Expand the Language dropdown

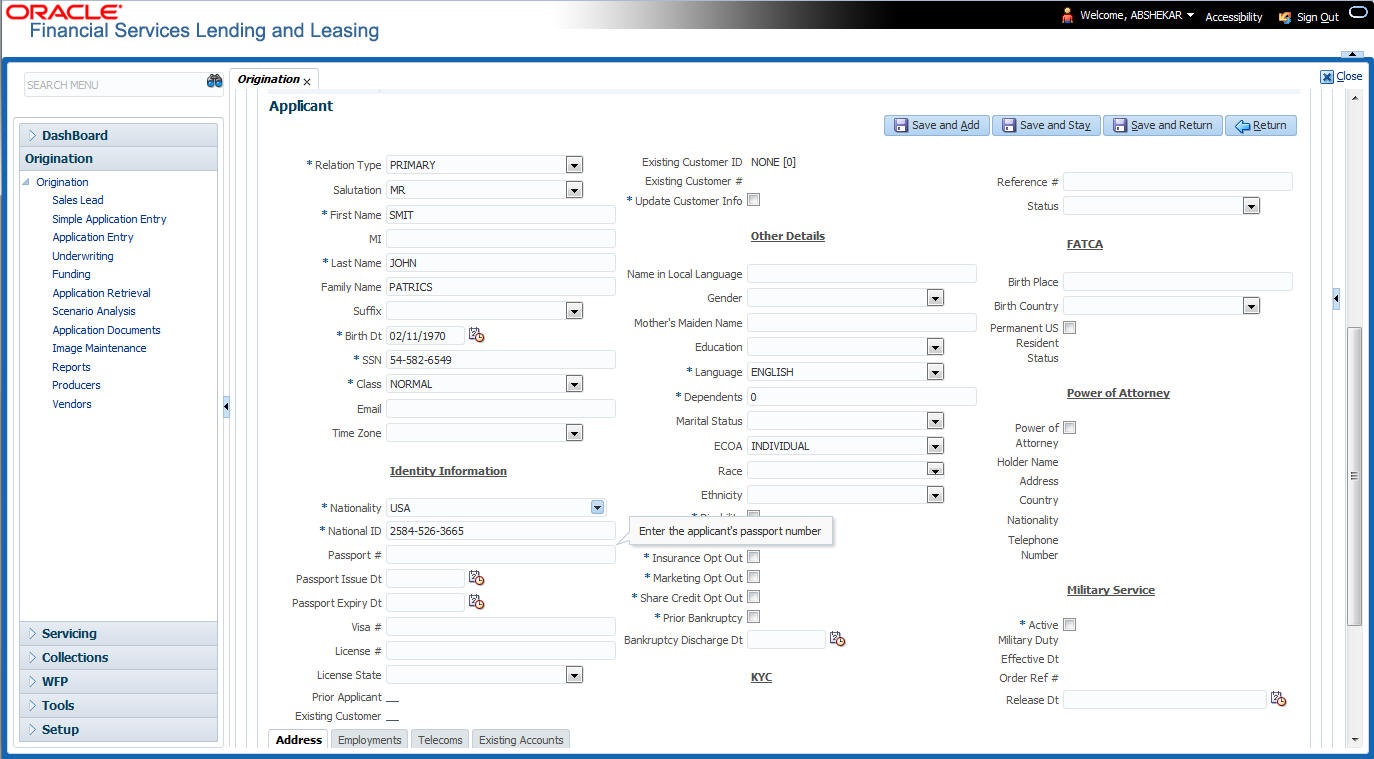935,372
